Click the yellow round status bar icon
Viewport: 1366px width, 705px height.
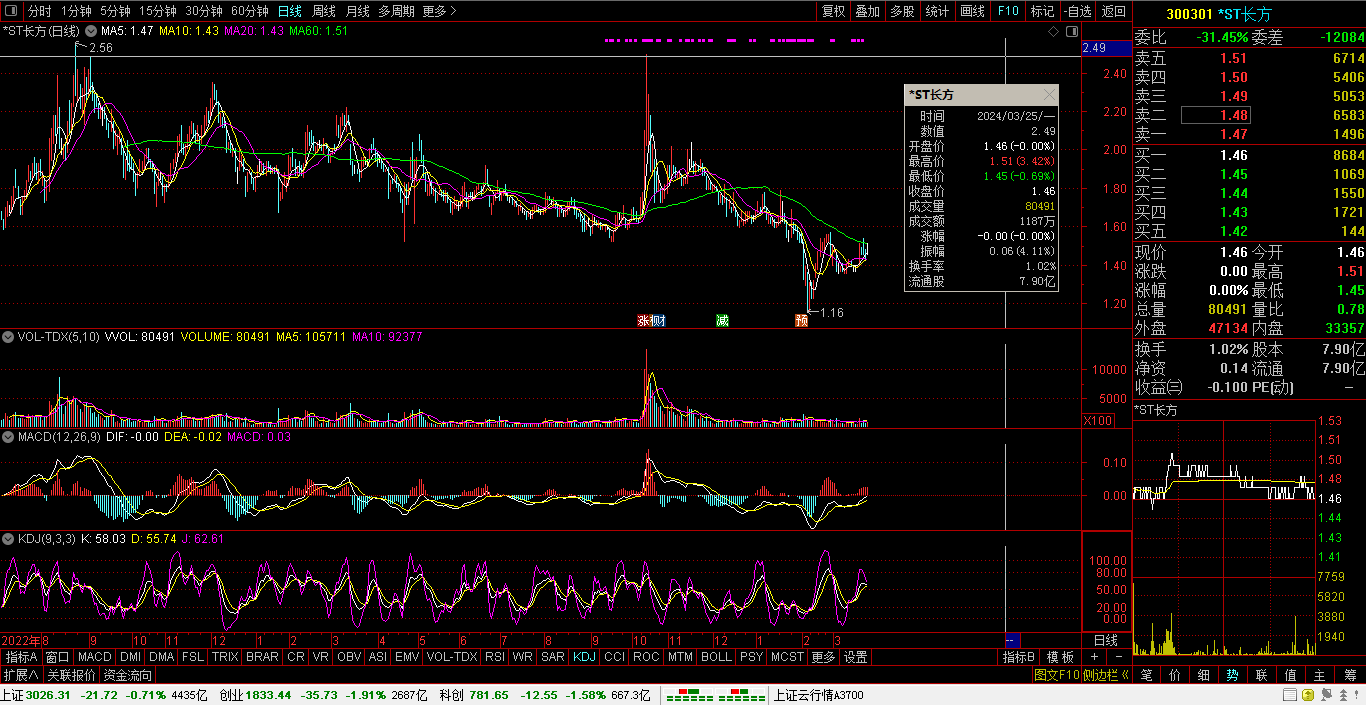1308,694
